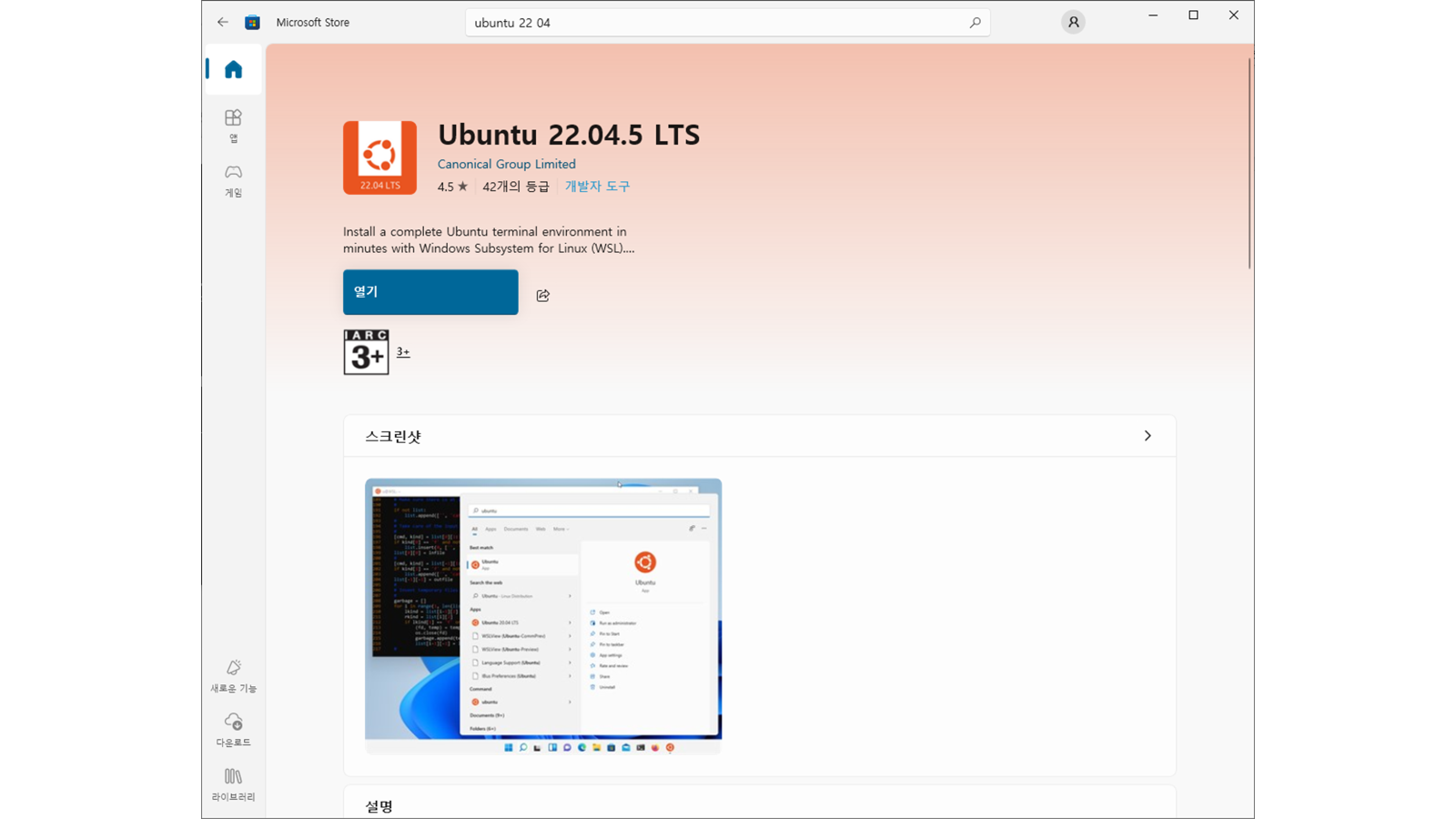Click the vertical scrollbar on right
The height and width of the screenshot is (819, 1456).
pyautogui.click(x=1249, y=164)
